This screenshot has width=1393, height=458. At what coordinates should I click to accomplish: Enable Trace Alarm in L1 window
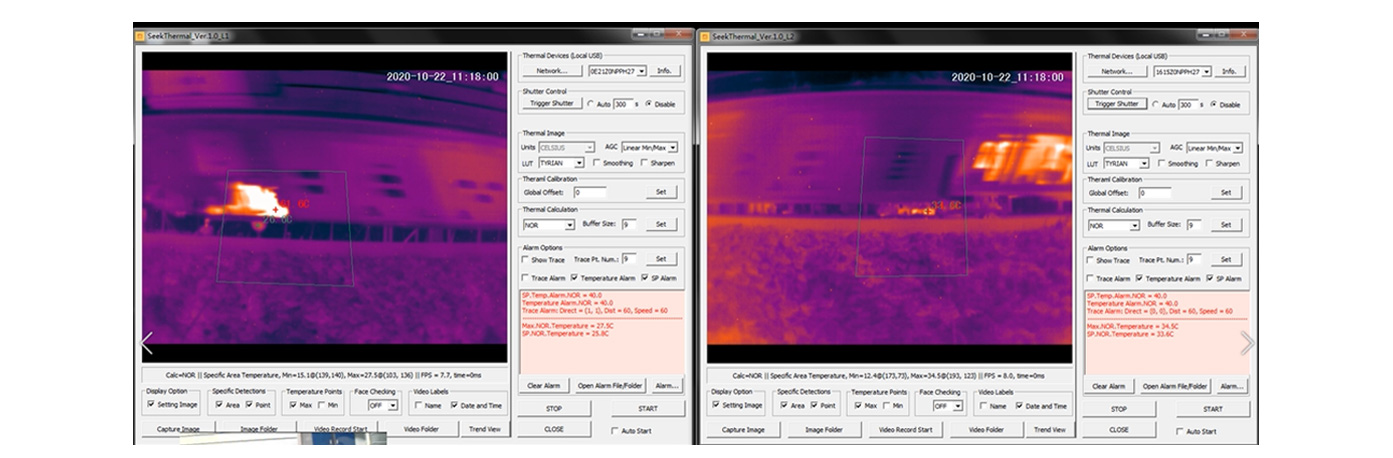(x=526, y=278)
